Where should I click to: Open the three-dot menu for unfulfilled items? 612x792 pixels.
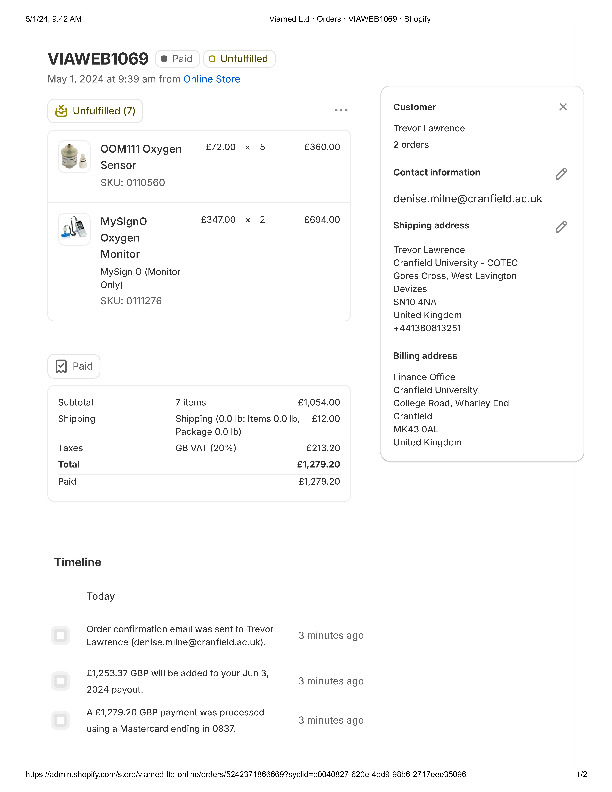(341, 110)
